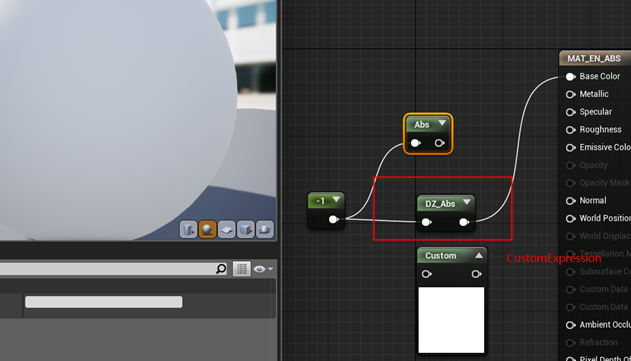The width and height of the screenshot is (631, 361).
Task: Select the cube preview mesh icon
Action: point(245,229)
